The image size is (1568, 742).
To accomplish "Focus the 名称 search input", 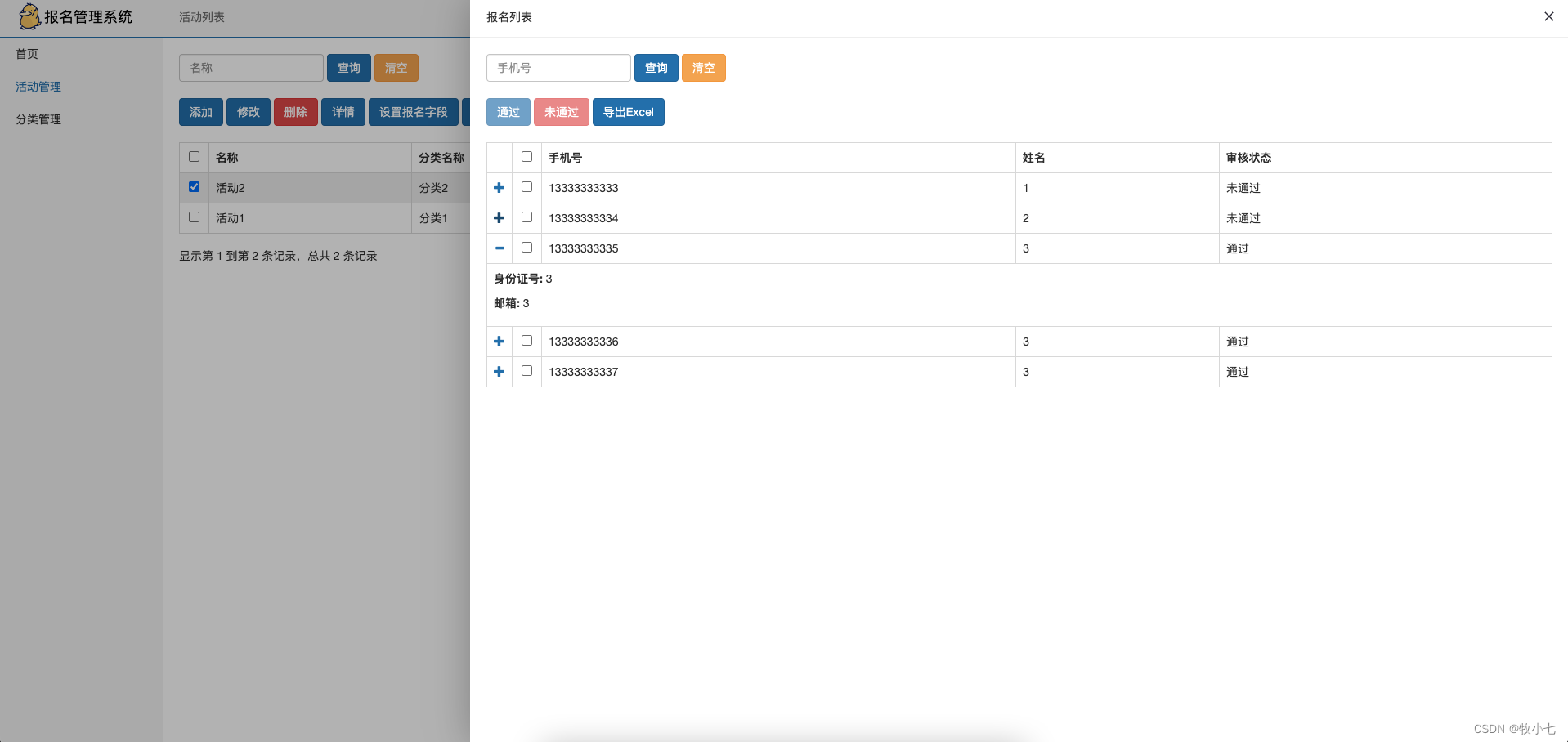I will (x=251, y=68).
